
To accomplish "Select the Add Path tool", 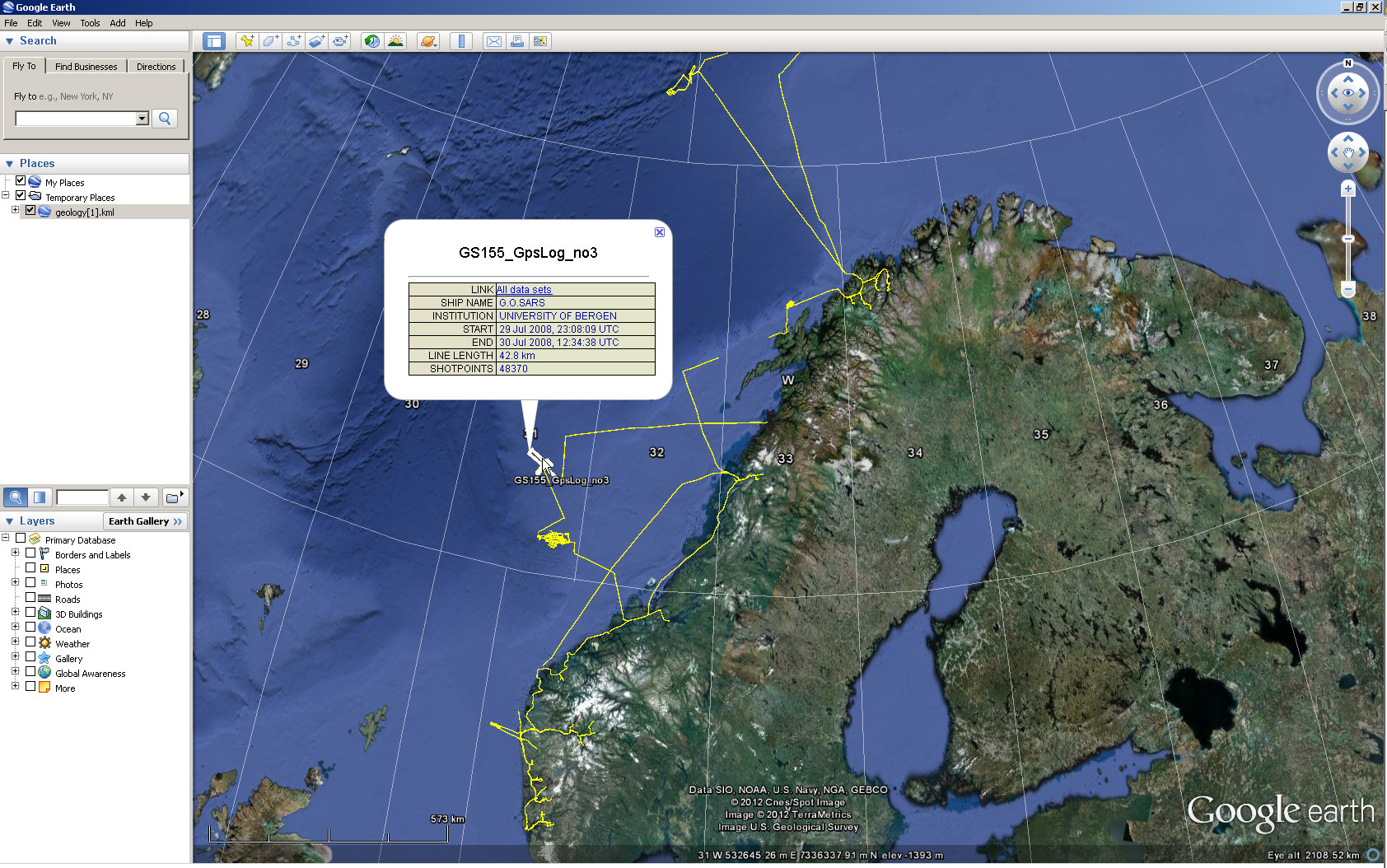I will click(x=293, y=41).
